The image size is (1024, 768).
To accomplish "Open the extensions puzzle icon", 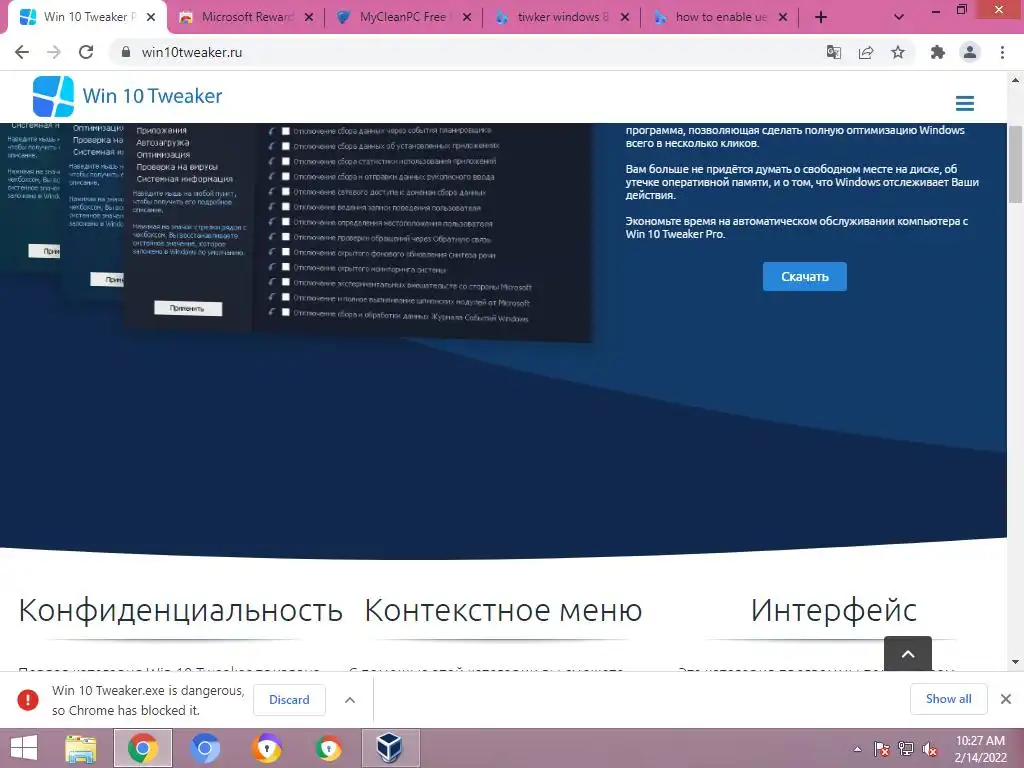I will pyautogui.click(x=938, y=52).
